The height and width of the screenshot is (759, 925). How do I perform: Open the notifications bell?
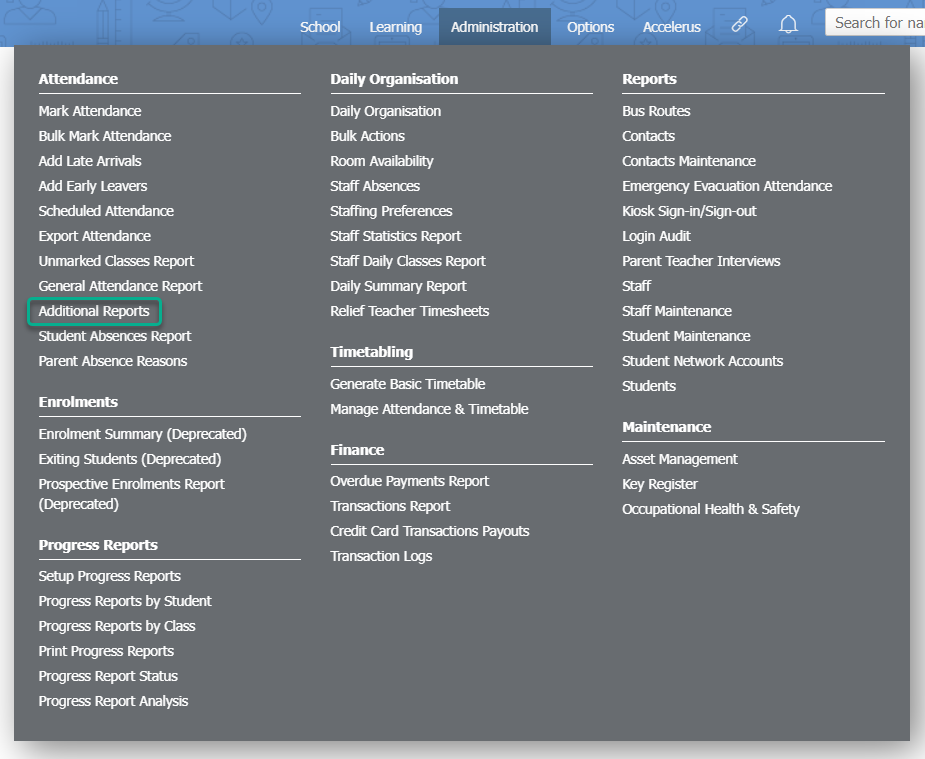[789, 25]
